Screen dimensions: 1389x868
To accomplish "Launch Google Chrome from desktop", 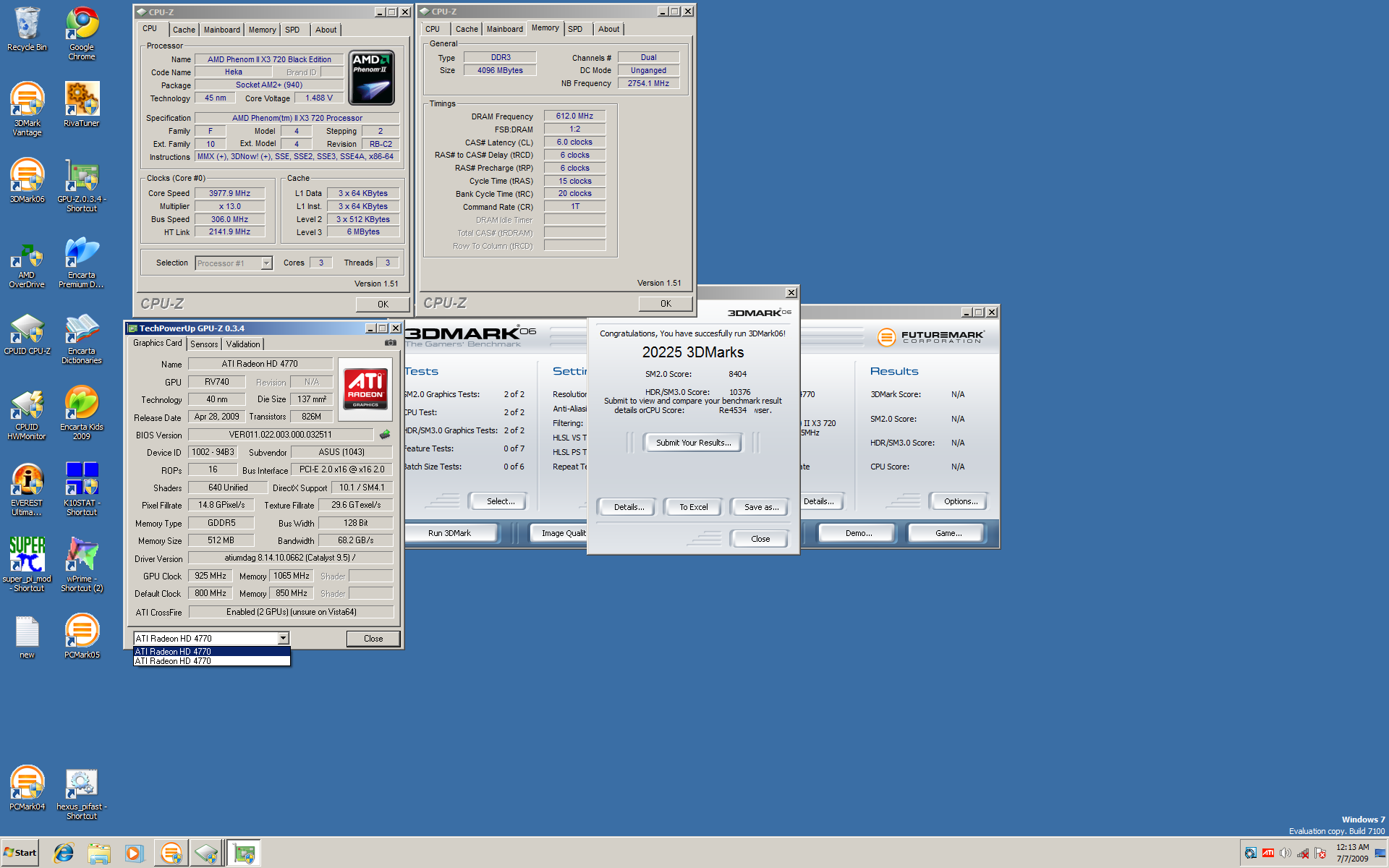I will pyautogui.click(x=82, y=34).
